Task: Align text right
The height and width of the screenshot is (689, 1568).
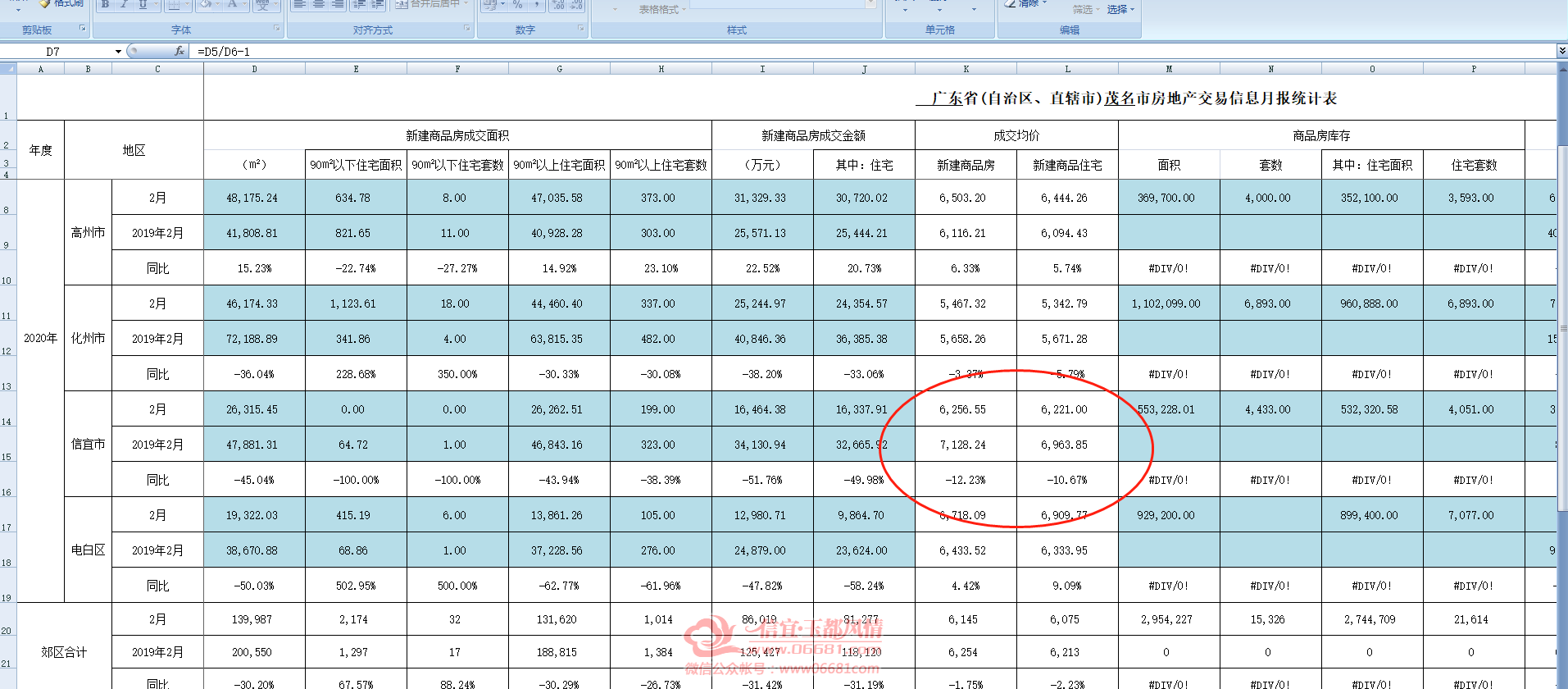Action: (337, 4)
